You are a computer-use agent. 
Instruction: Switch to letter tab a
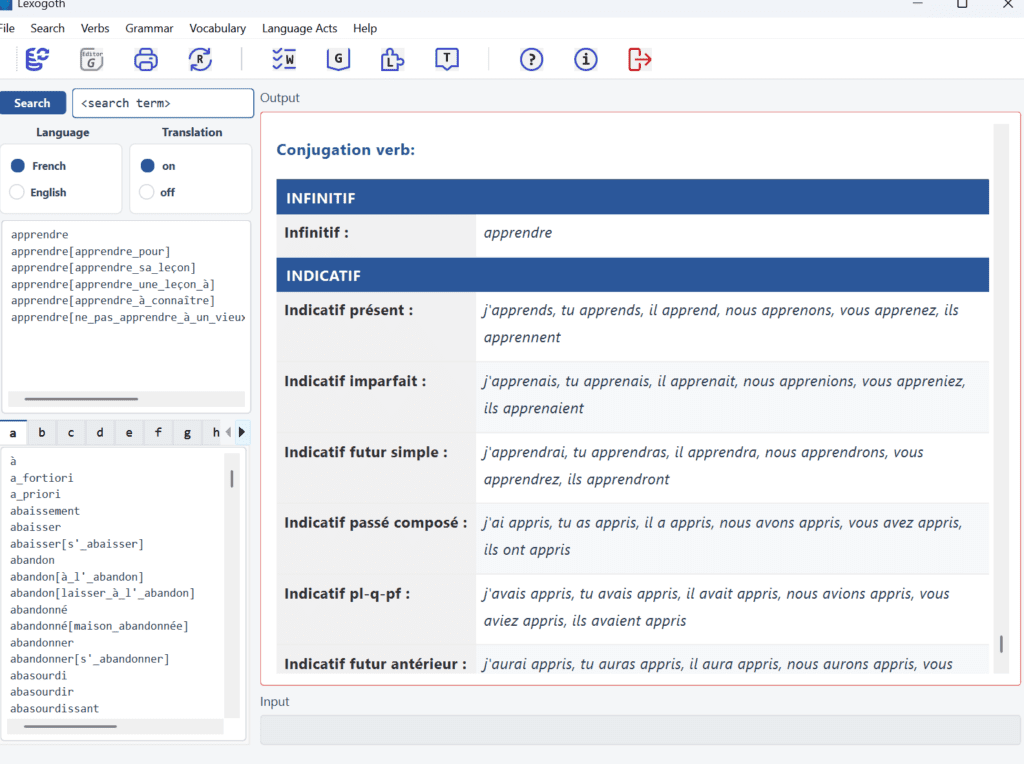coord(13,432)
